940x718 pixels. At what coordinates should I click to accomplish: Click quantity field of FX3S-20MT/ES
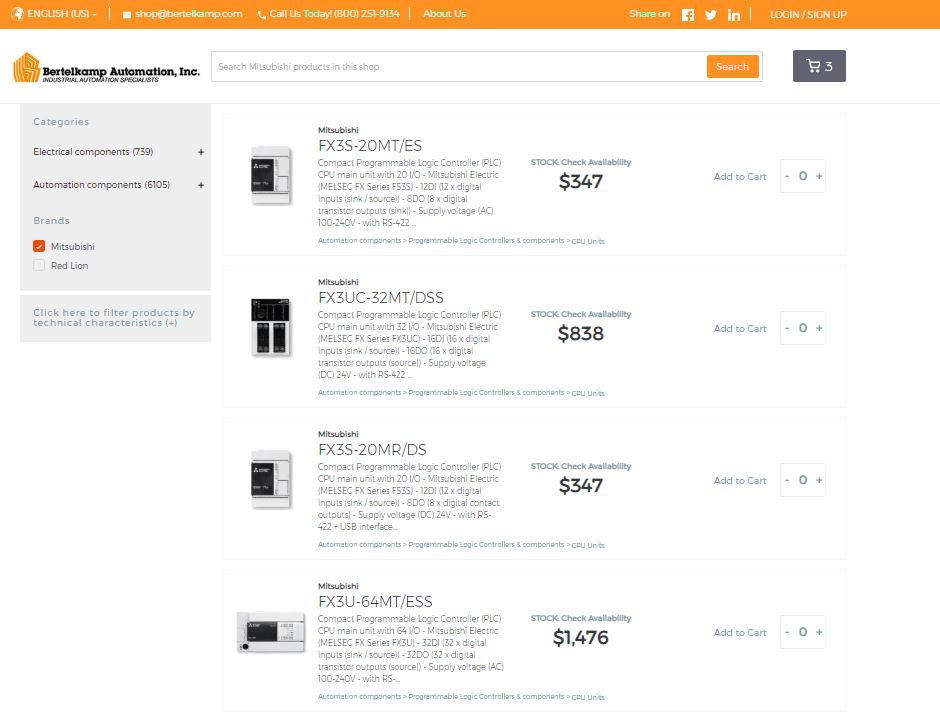(x=803, y=176)
